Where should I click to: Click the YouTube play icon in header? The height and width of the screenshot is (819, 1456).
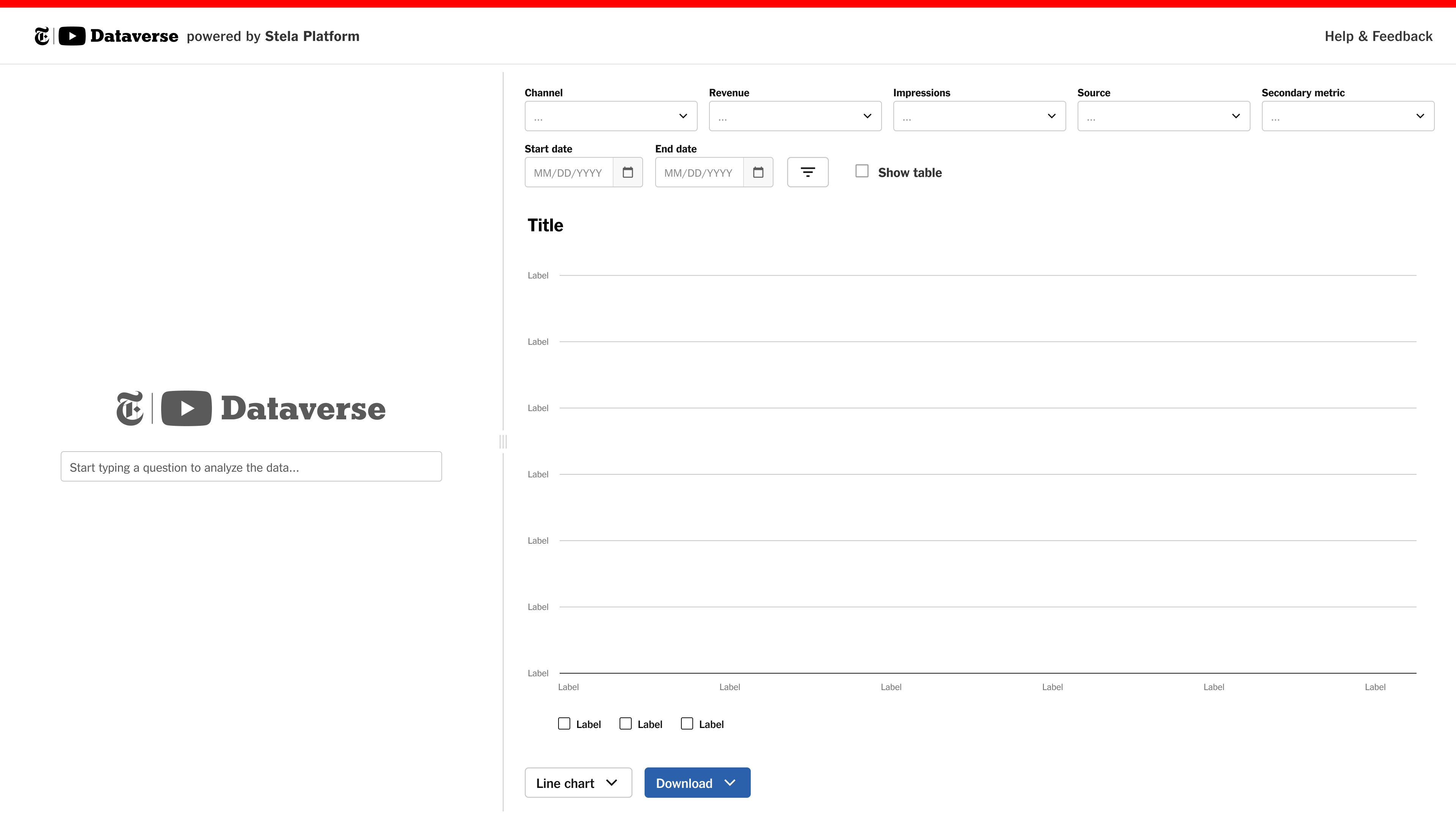click(x=72, y=36)
